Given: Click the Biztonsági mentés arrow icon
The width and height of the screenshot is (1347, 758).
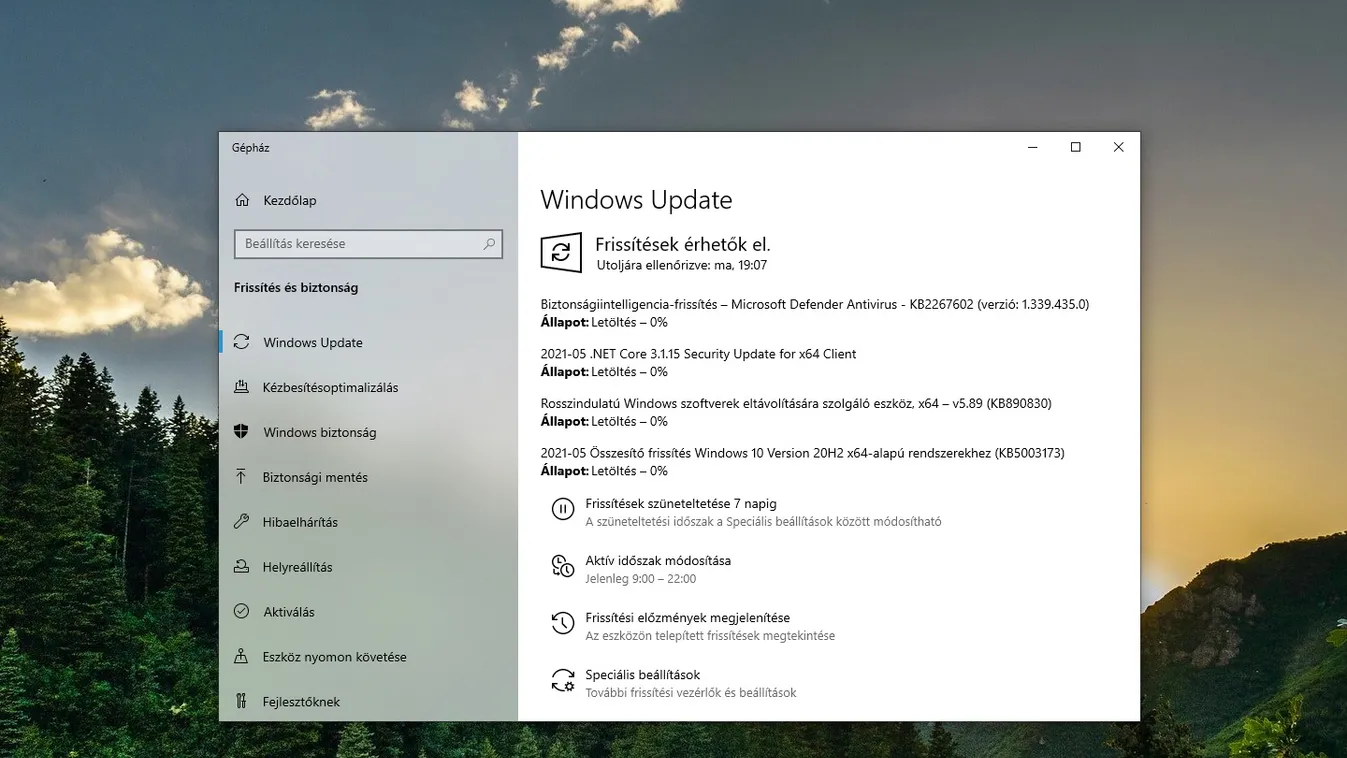Looking at the screenshot, I should [x=241, y=477].
